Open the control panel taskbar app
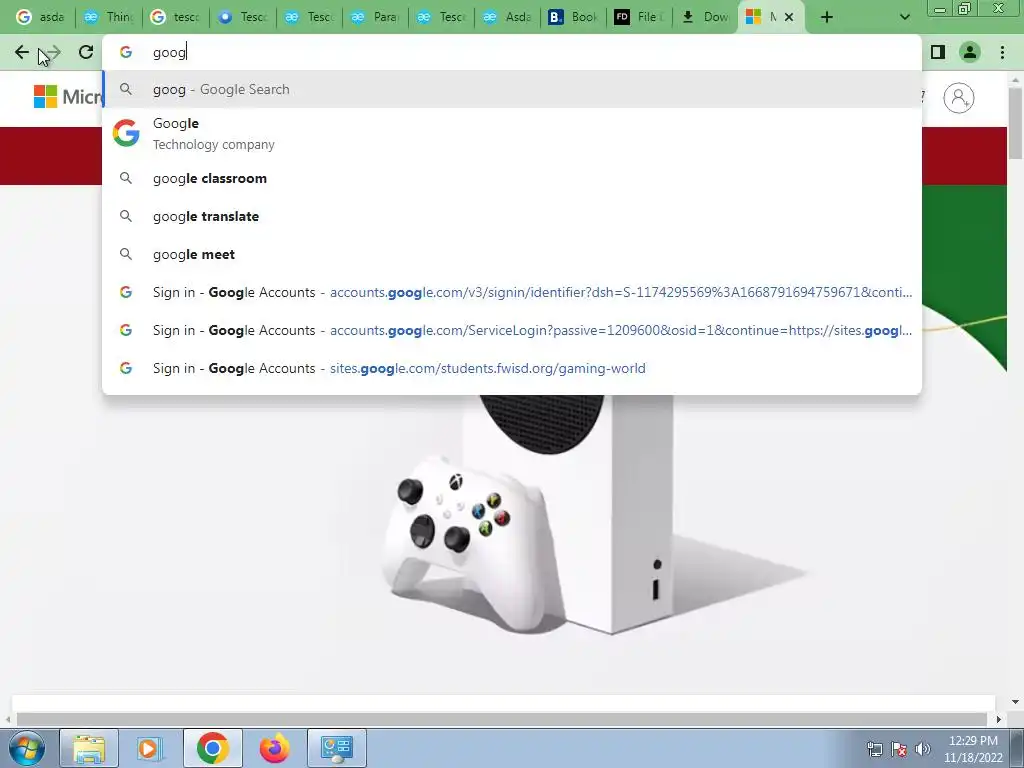 click(337, 748)
